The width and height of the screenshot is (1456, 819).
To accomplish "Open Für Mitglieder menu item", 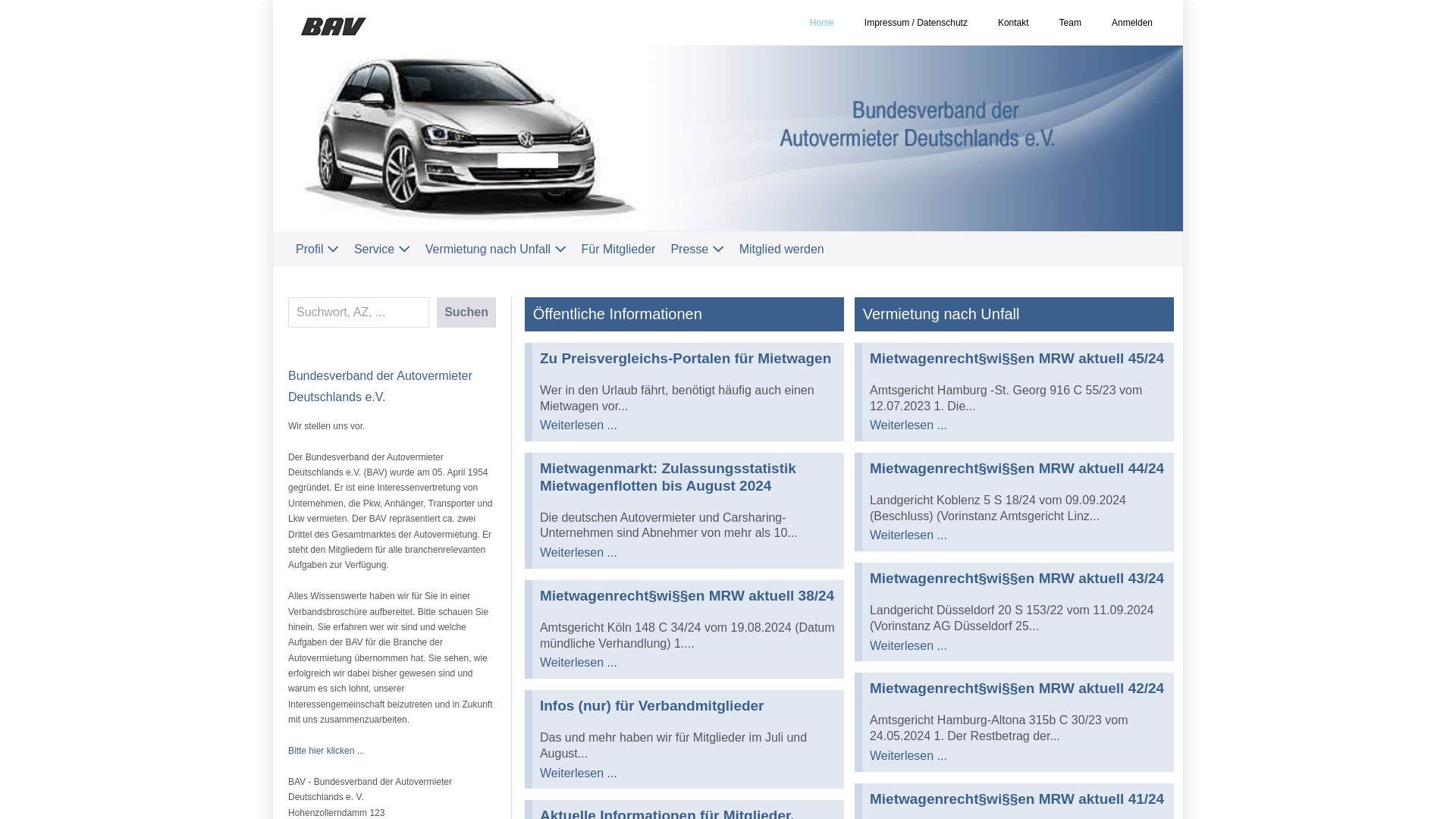I will [618, 249].
